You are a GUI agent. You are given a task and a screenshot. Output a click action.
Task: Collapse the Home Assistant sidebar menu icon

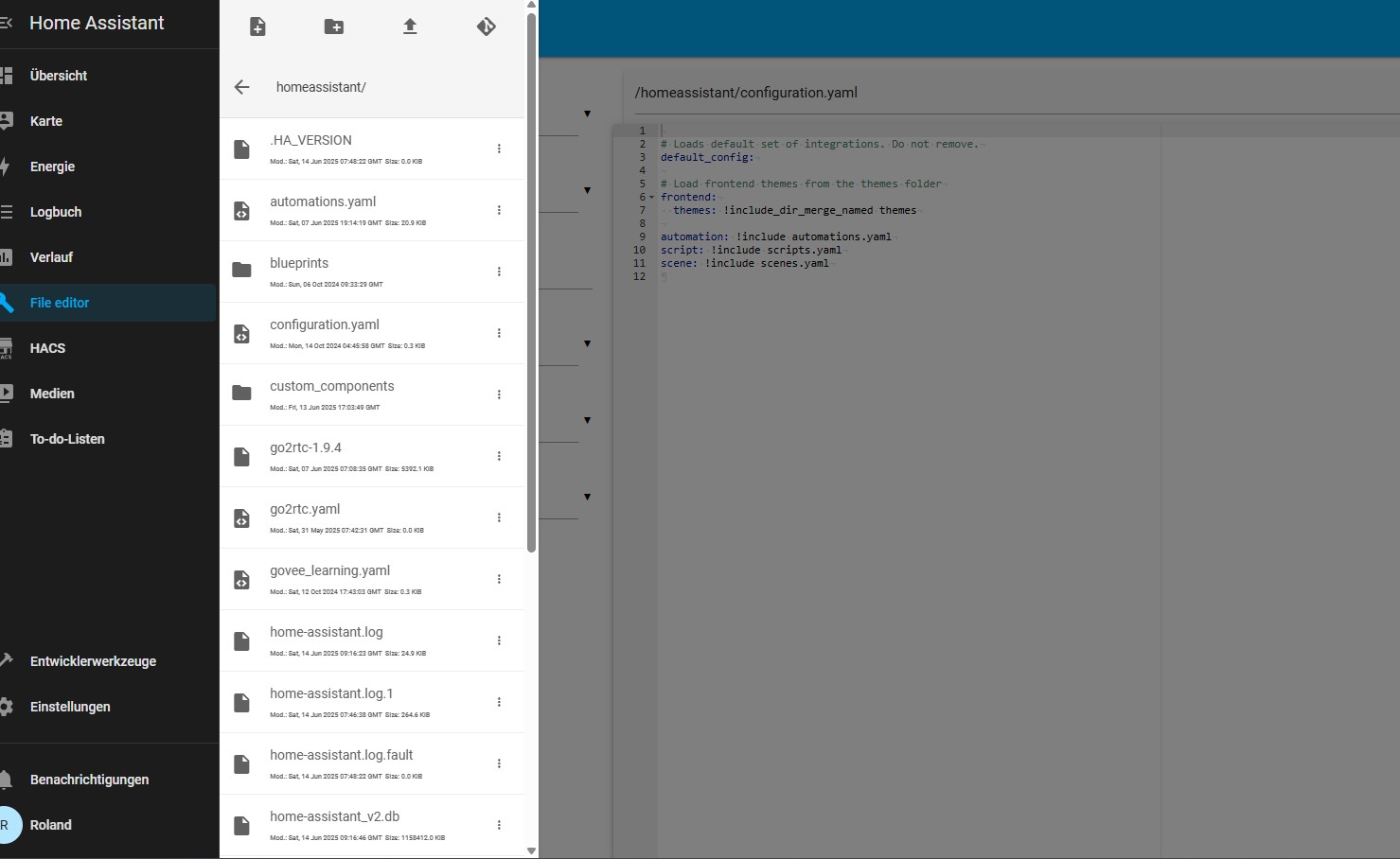coord(7,23)
